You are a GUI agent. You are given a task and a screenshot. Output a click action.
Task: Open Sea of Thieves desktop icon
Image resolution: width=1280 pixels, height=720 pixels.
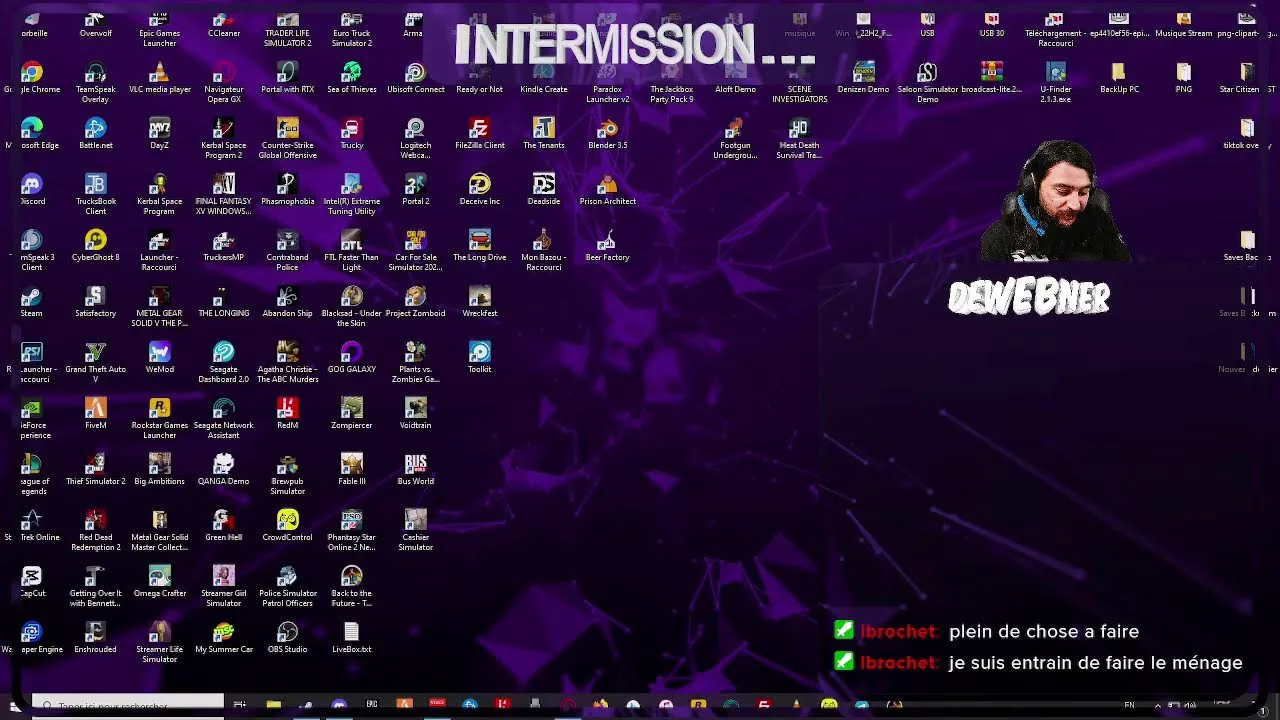(x=351, y=78)
